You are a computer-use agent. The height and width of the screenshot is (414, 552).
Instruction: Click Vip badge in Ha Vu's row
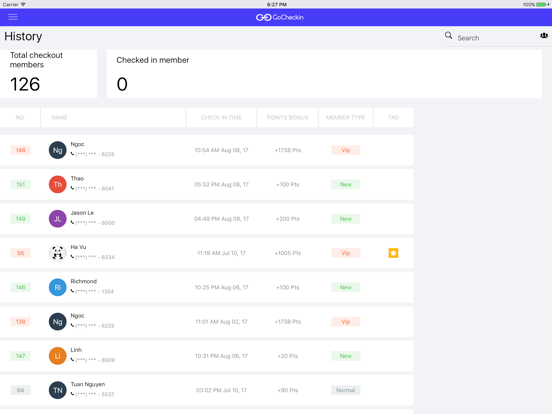(345, 253)
